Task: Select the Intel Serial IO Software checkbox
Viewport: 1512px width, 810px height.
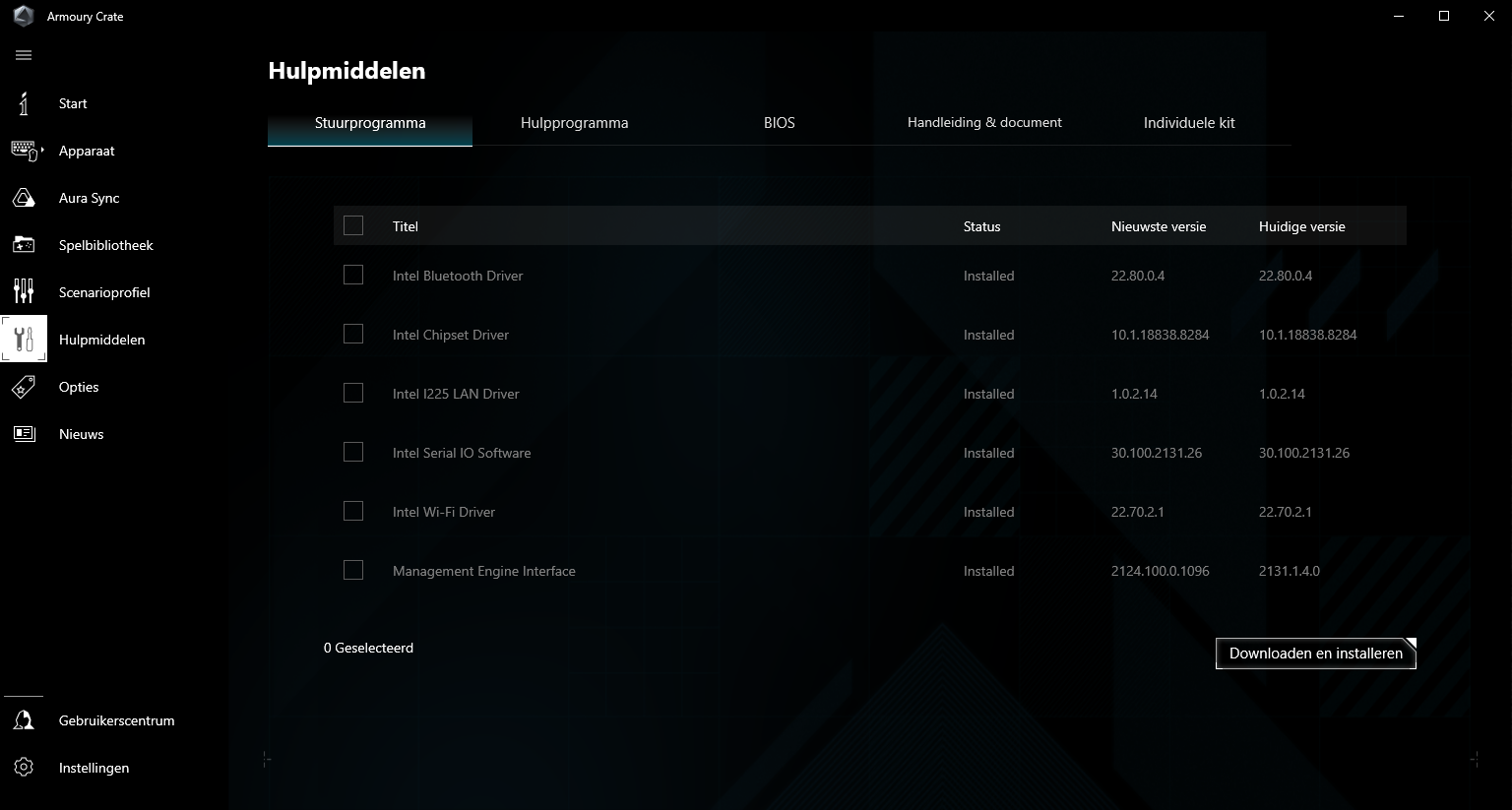Action: 353,453
